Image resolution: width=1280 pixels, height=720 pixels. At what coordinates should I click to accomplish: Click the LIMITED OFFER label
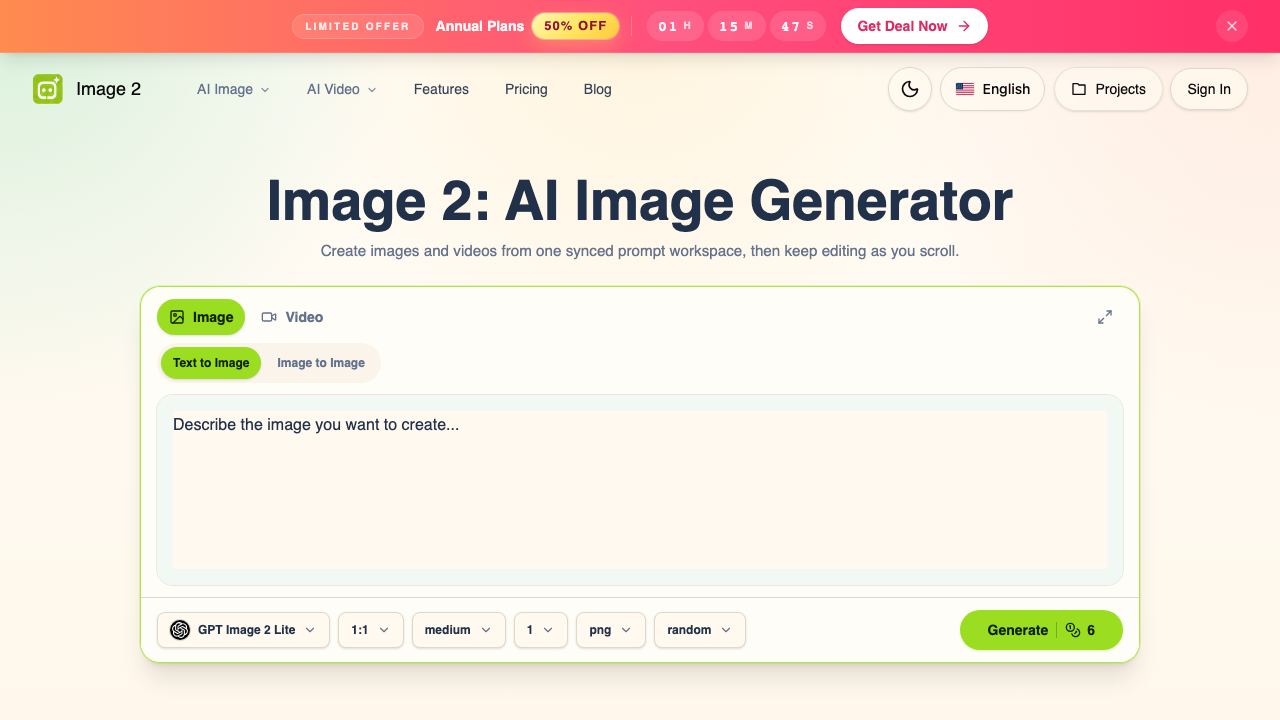tap(357, 26)
